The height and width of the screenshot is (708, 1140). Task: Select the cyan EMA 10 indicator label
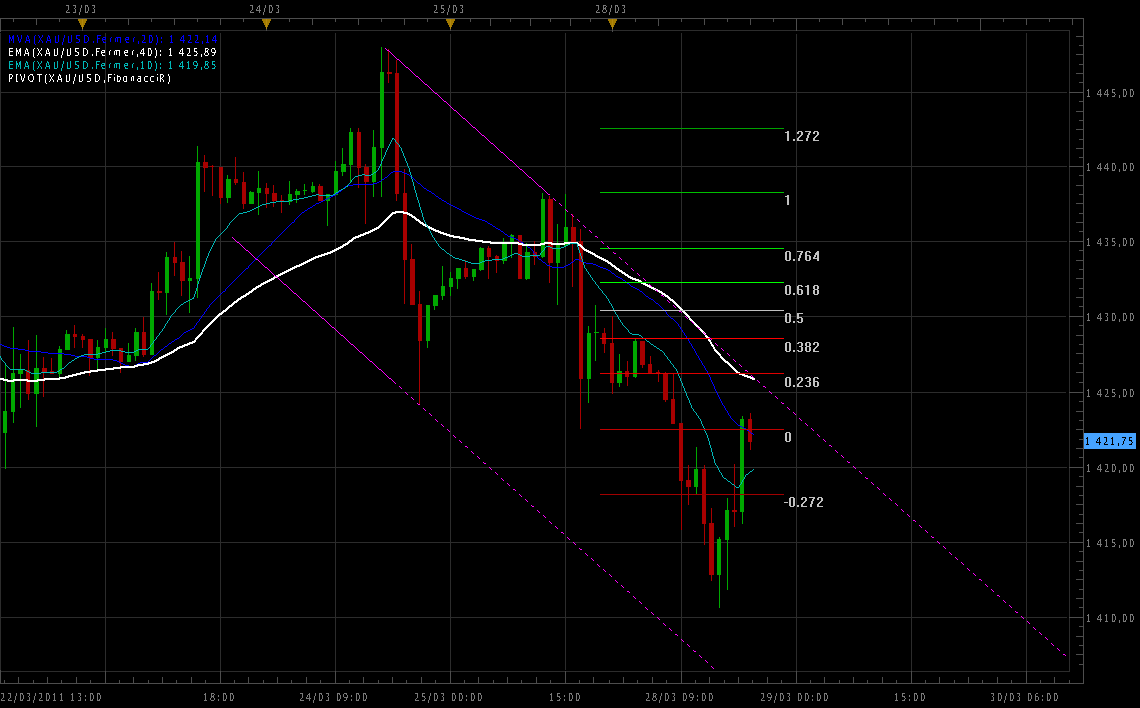pos(112,65)
